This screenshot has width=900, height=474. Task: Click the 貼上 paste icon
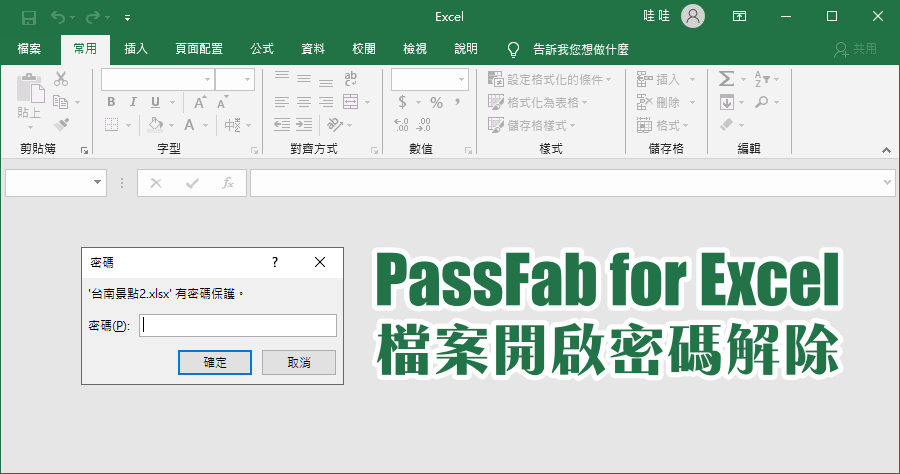(29, 90)
